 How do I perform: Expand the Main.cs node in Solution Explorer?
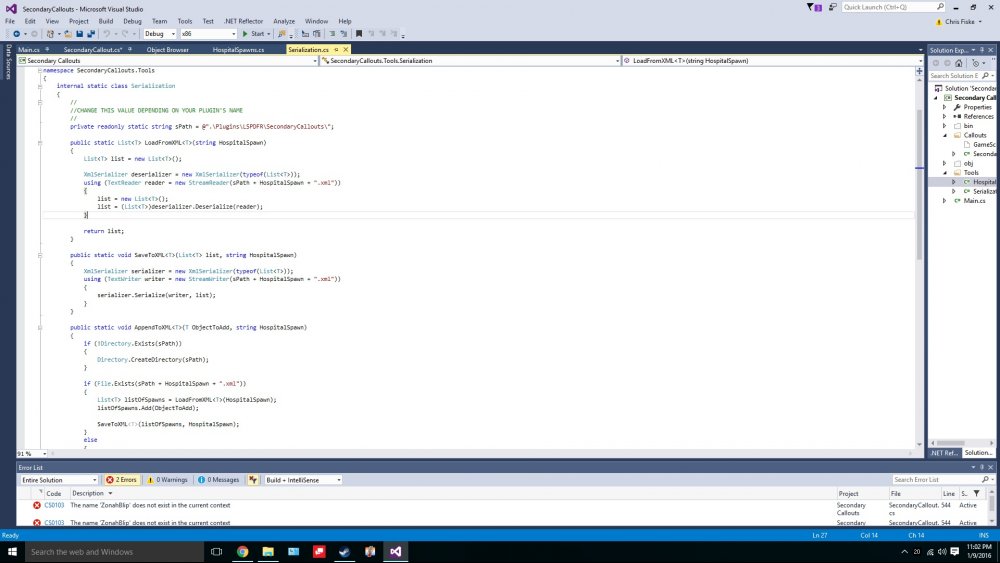(945, 201)
